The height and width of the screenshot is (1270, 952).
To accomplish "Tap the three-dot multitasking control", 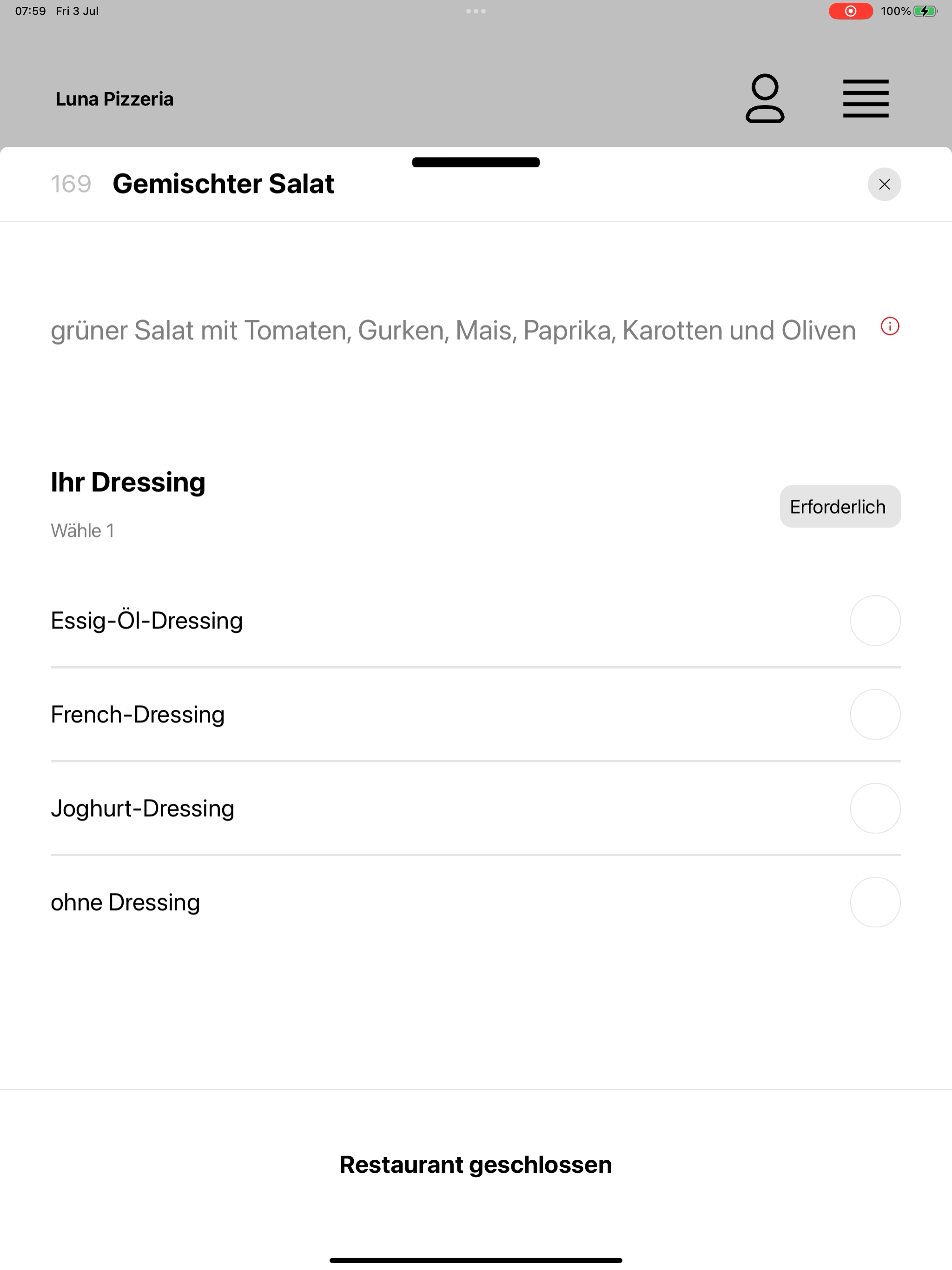I will coord(476,11).
